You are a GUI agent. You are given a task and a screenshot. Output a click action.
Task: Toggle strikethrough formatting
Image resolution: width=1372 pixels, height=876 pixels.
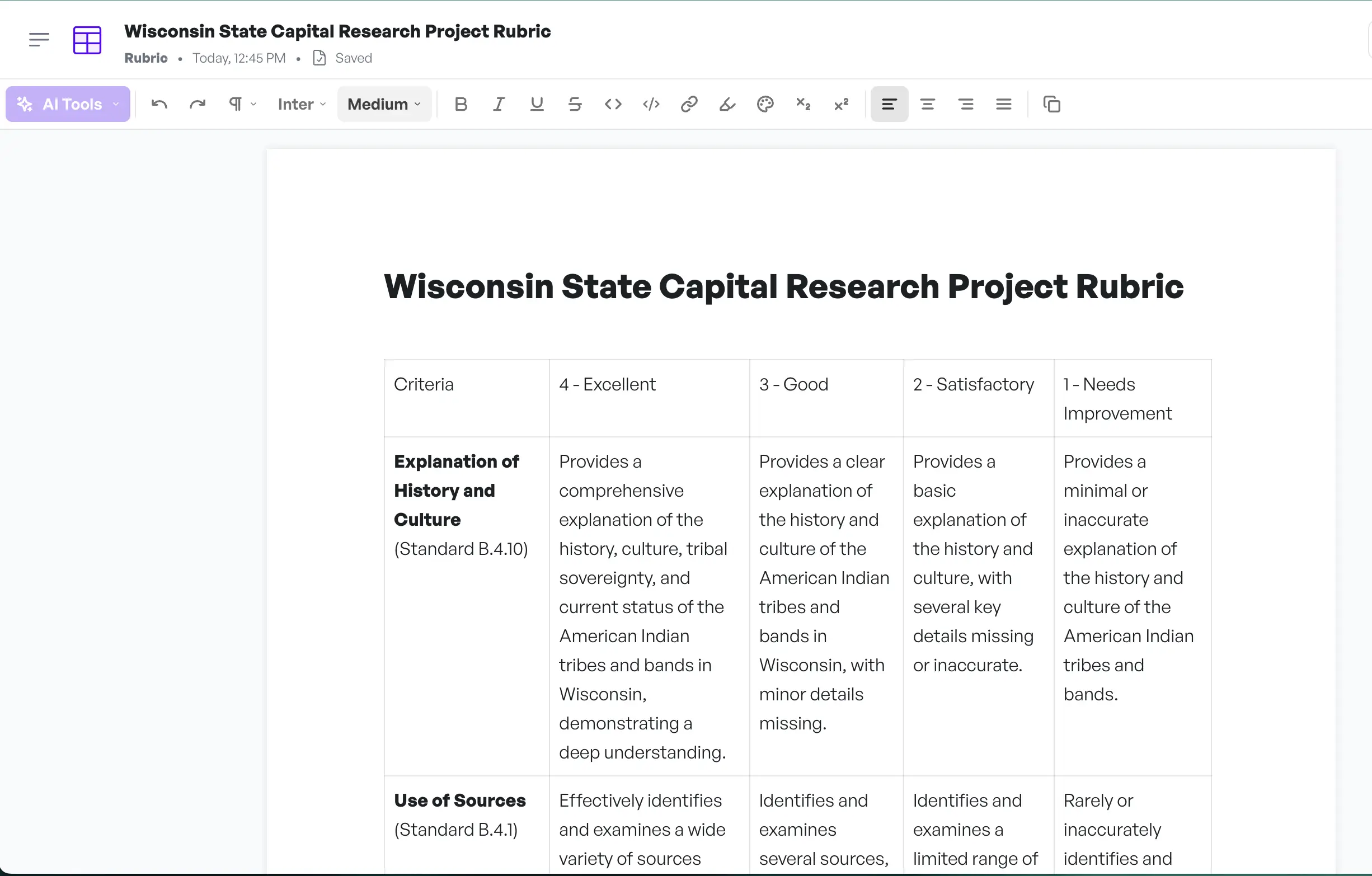[575, 104]
